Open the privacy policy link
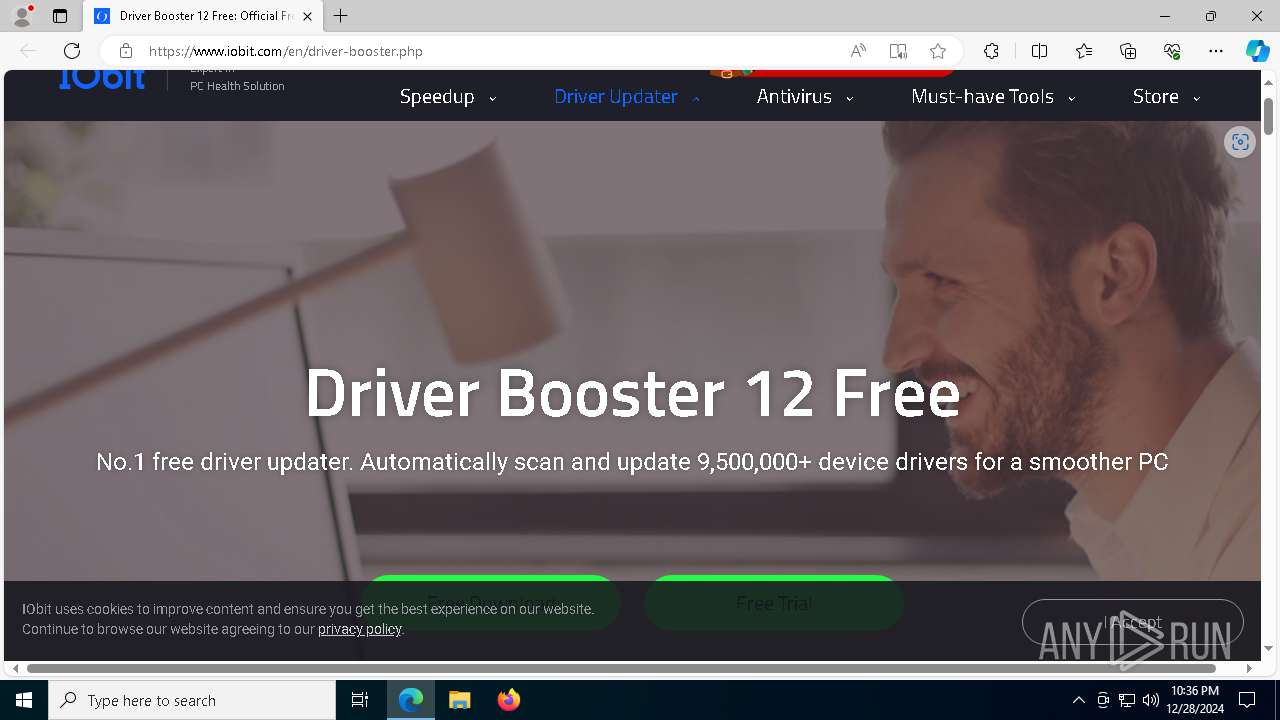The height and width of the screenshot is (720, 1280). point(359,629)
